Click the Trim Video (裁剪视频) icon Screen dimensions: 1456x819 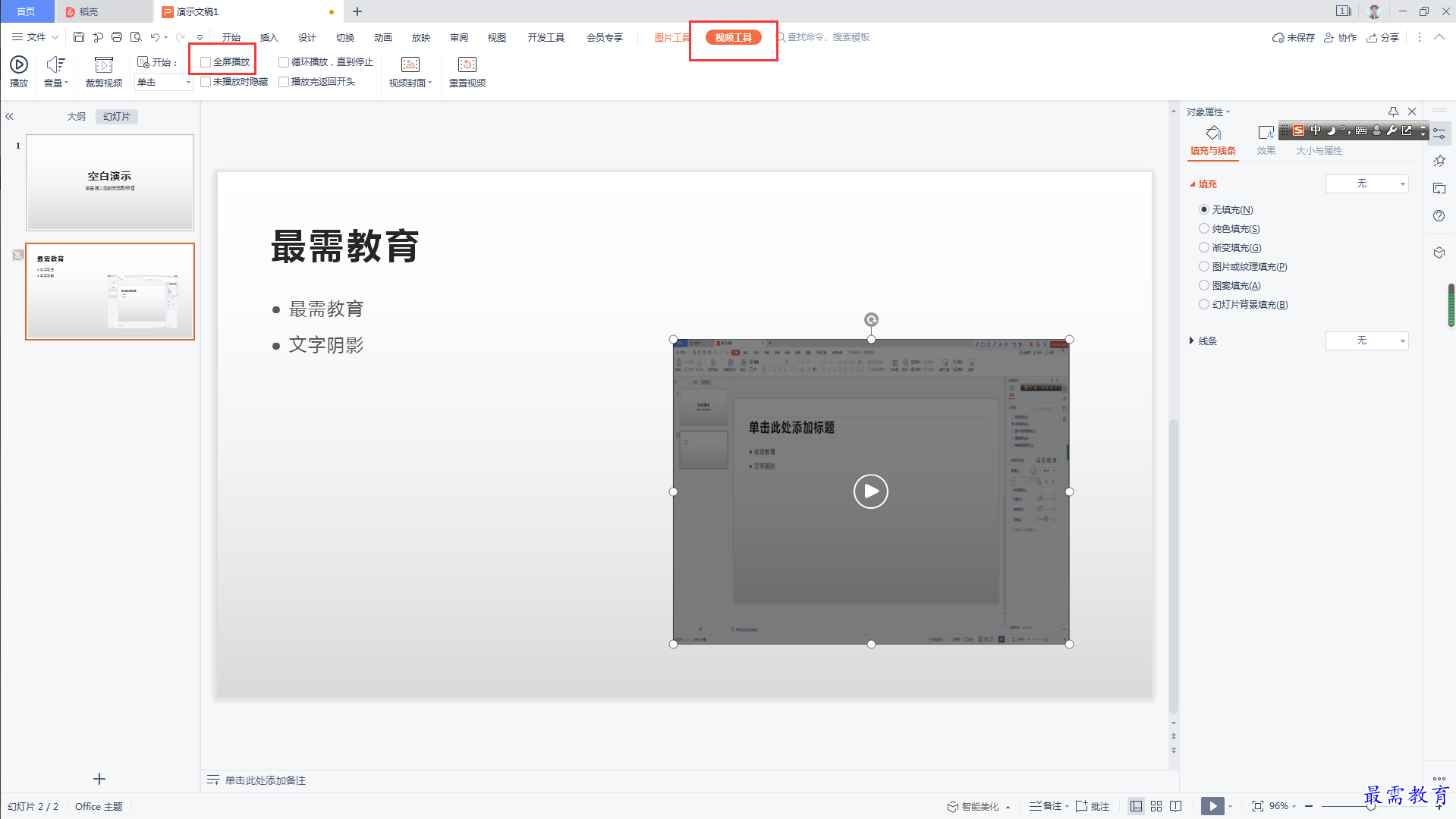104,72
